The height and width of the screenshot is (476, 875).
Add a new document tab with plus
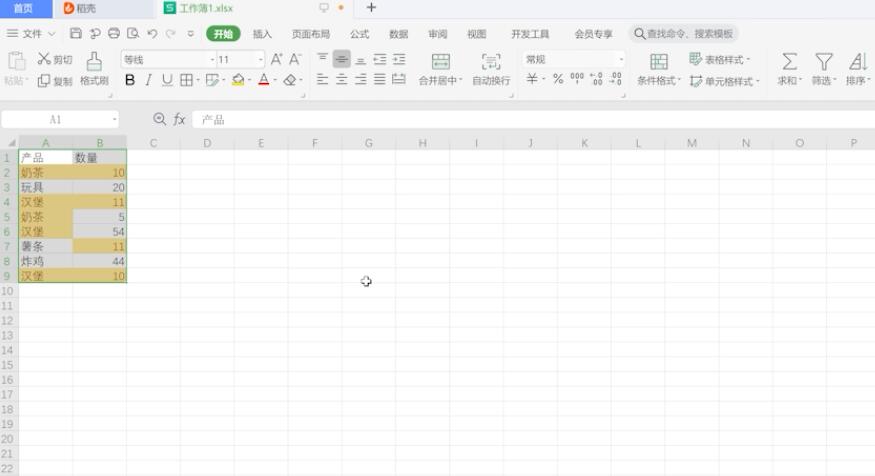point(371,8)
